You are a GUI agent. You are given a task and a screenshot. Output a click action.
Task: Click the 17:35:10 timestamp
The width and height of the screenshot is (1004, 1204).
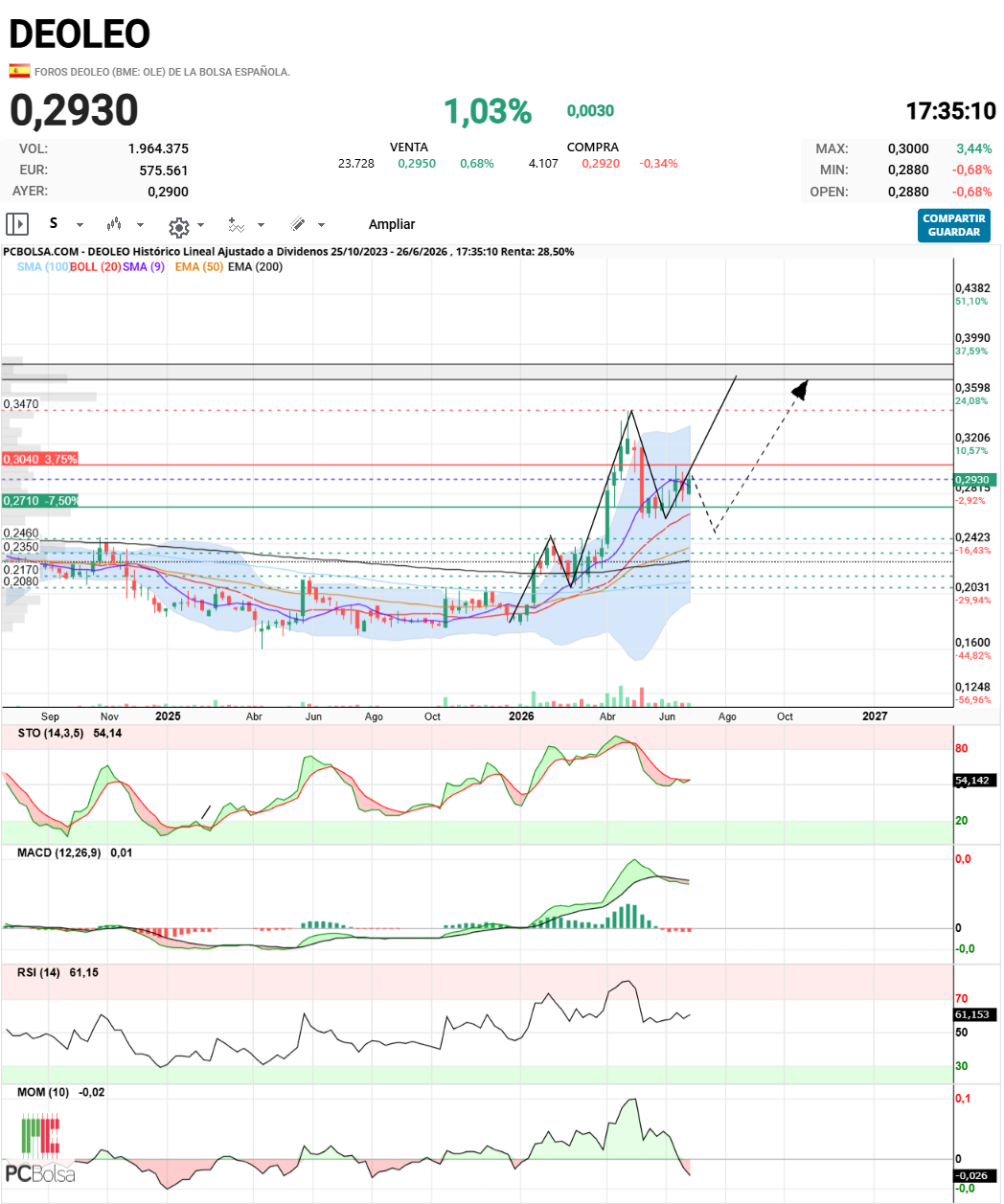pos(951,111)
